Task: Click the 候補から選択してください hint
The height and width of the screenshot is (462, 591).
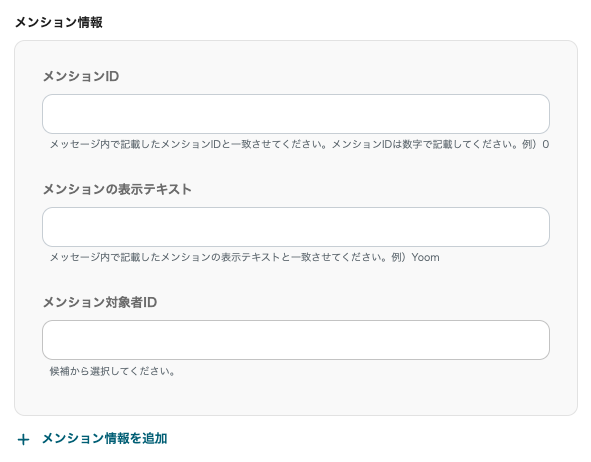Action: [112, 371]
